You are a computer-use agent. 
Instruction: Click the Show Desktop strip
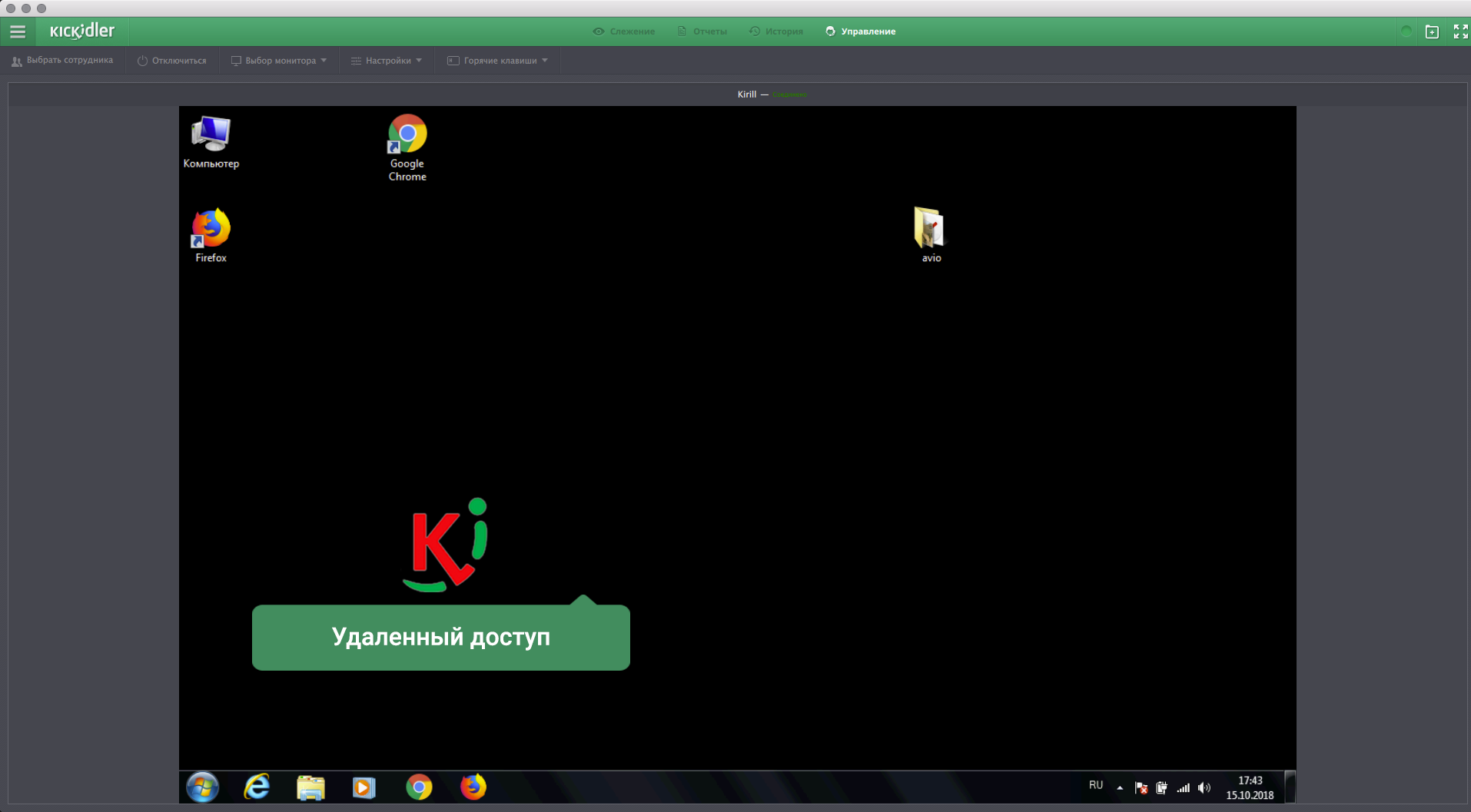(x=1290, y=787)
